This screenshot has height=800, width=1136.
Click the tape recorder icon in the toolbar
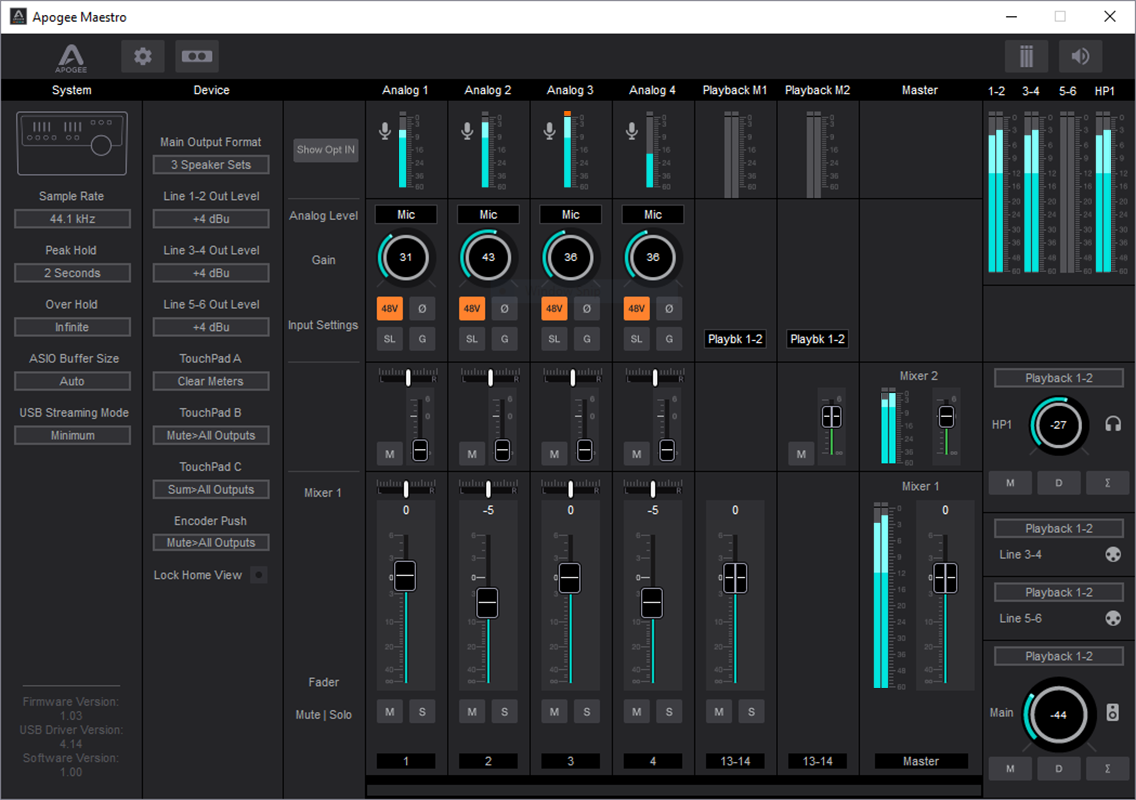[198, 56]
